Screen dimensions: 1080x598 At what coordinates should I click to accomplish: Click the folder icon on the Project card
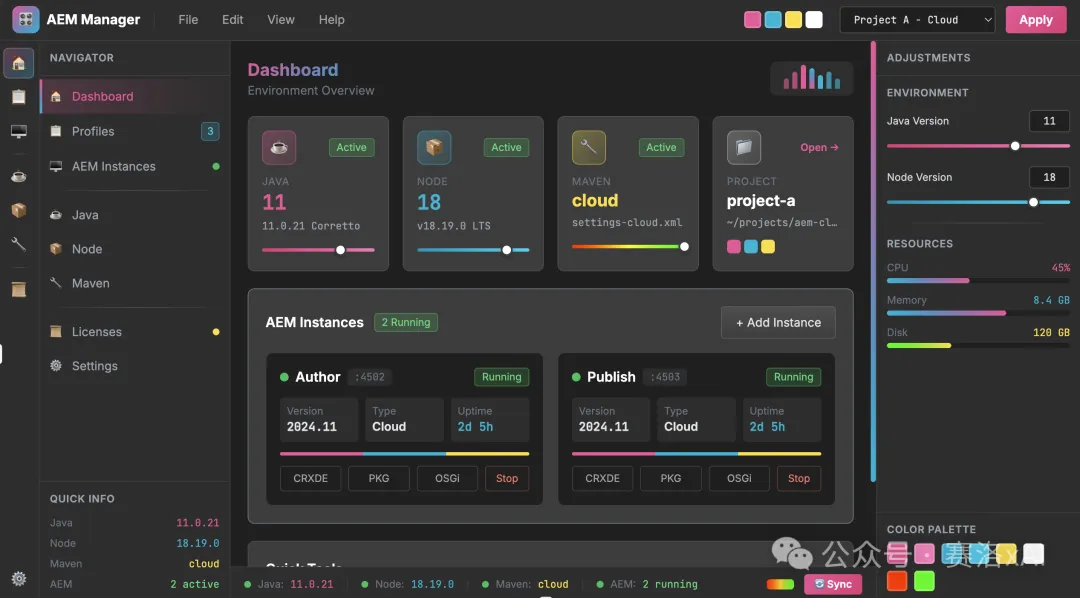click(744, 148)
